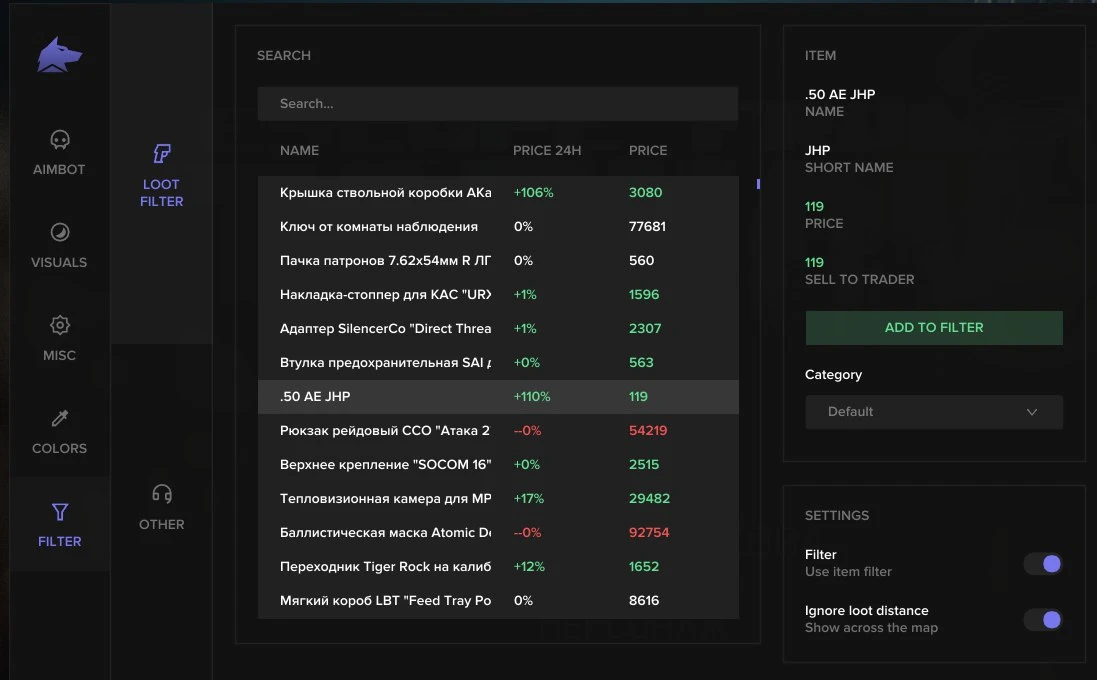
Task: Click the Category dropdown chevron arrow
Action: point(1031,412)
